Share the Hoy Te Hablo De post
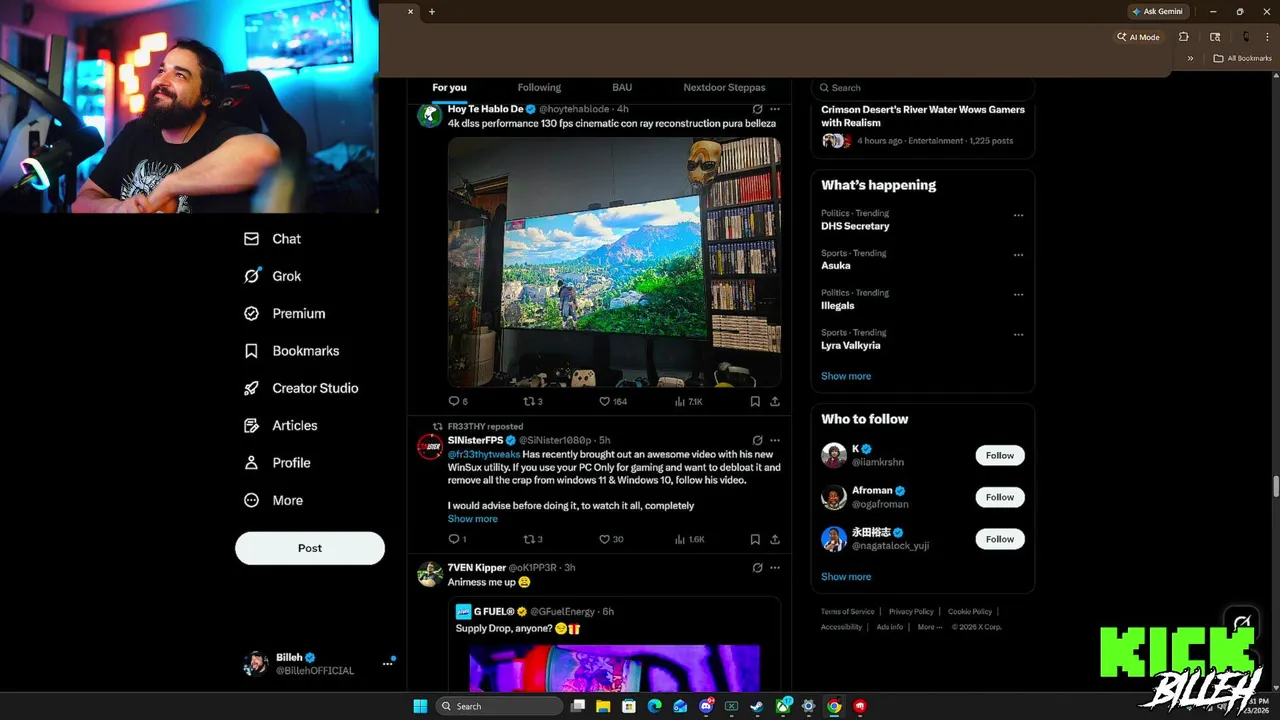This screenshot has width=1280, height=720. coord(774,401)
